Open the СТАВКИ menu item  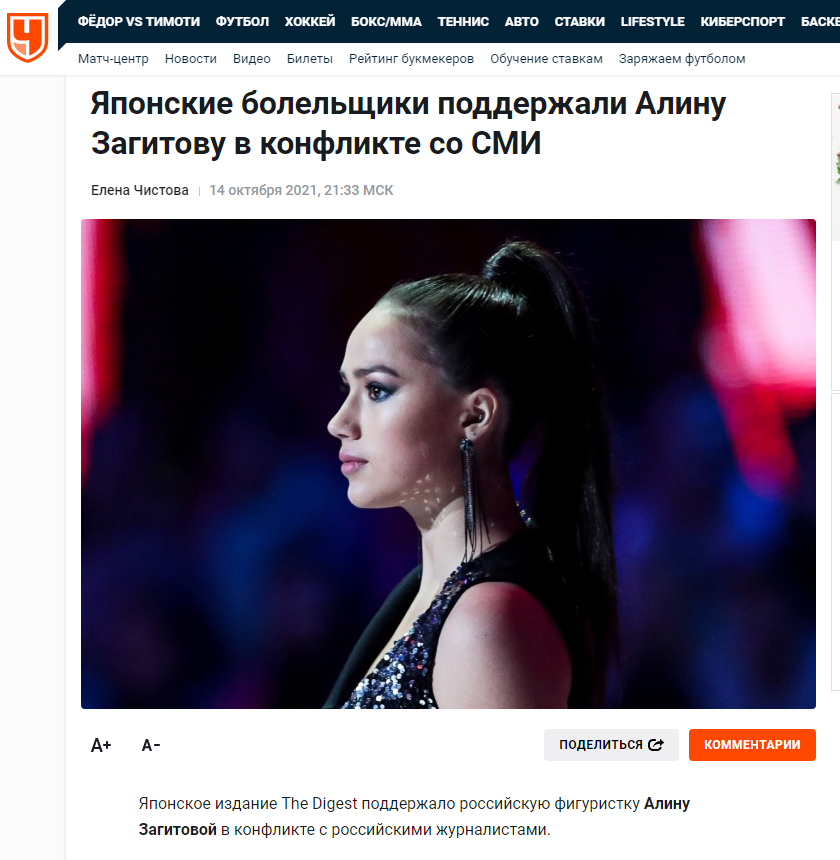(x=580, y=21)
